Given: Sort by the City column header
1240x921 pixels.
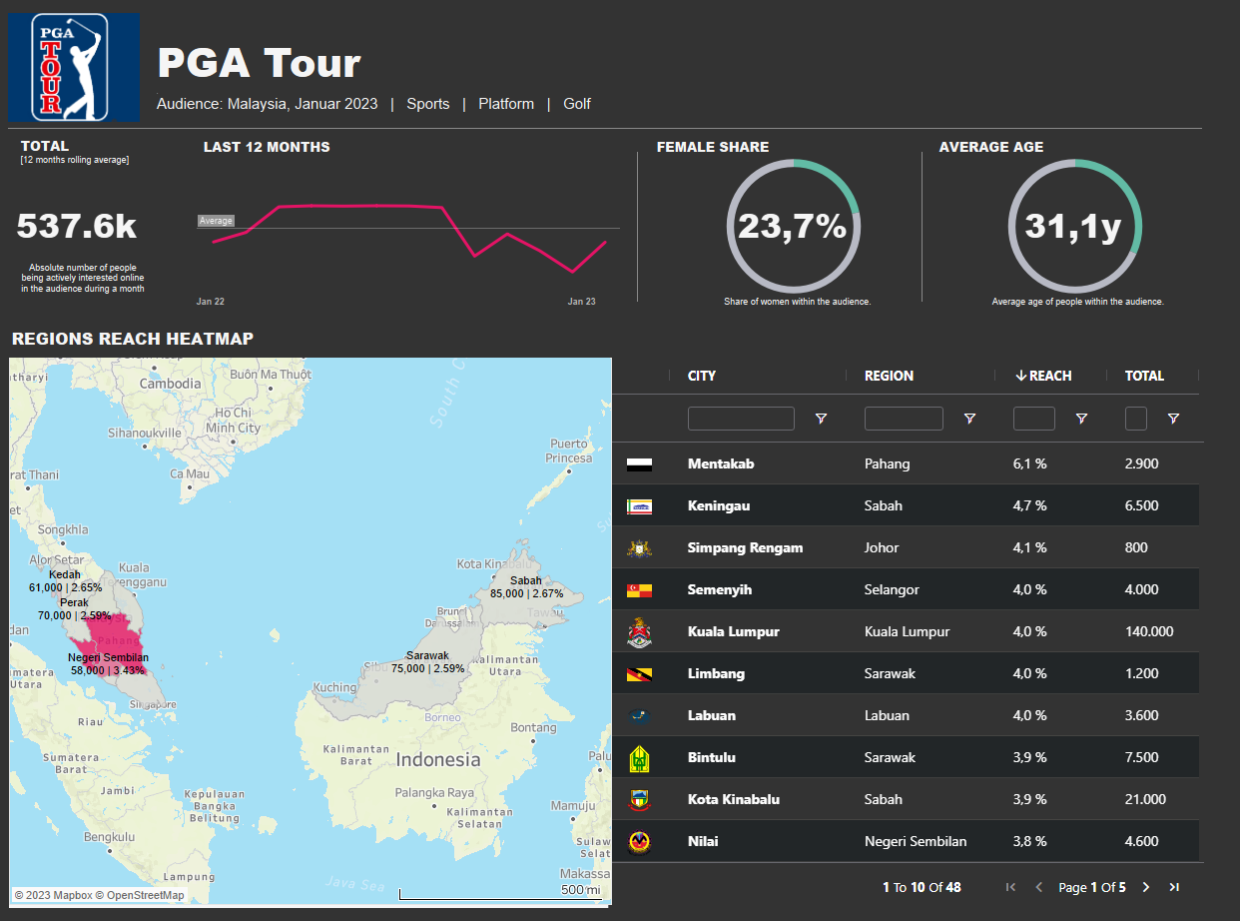Looking at the screenshot, I should (x=702, y=376).
